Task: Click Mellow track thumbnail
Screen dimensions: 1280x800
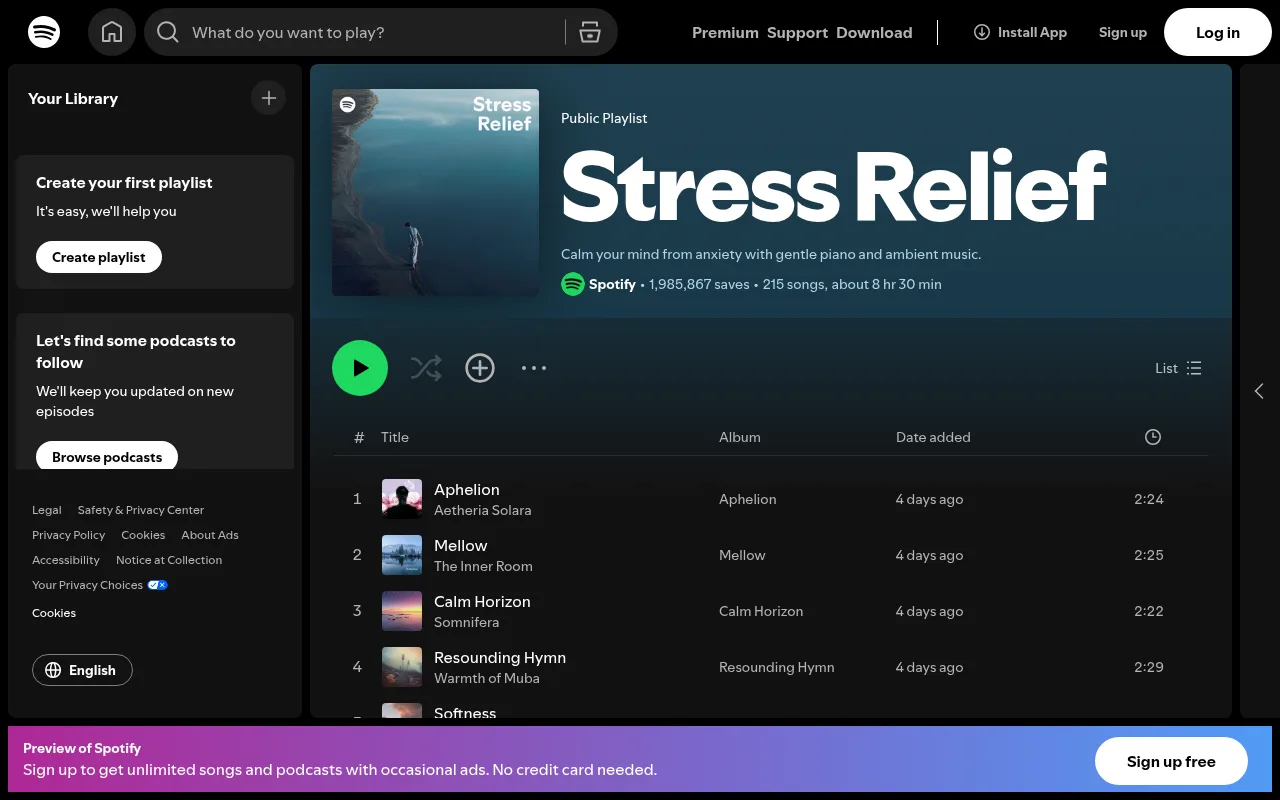Action: click(x=402, y=555)
